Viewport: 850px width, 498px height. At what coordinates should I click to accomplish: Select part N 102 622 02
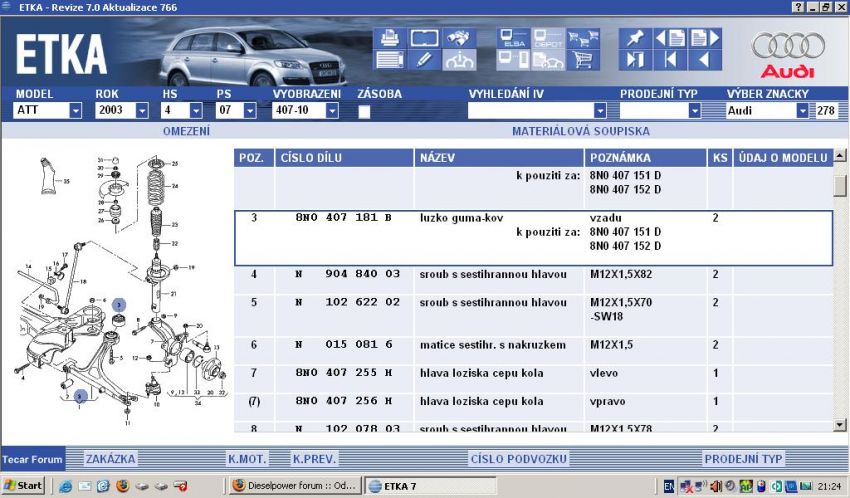point(347,302)
